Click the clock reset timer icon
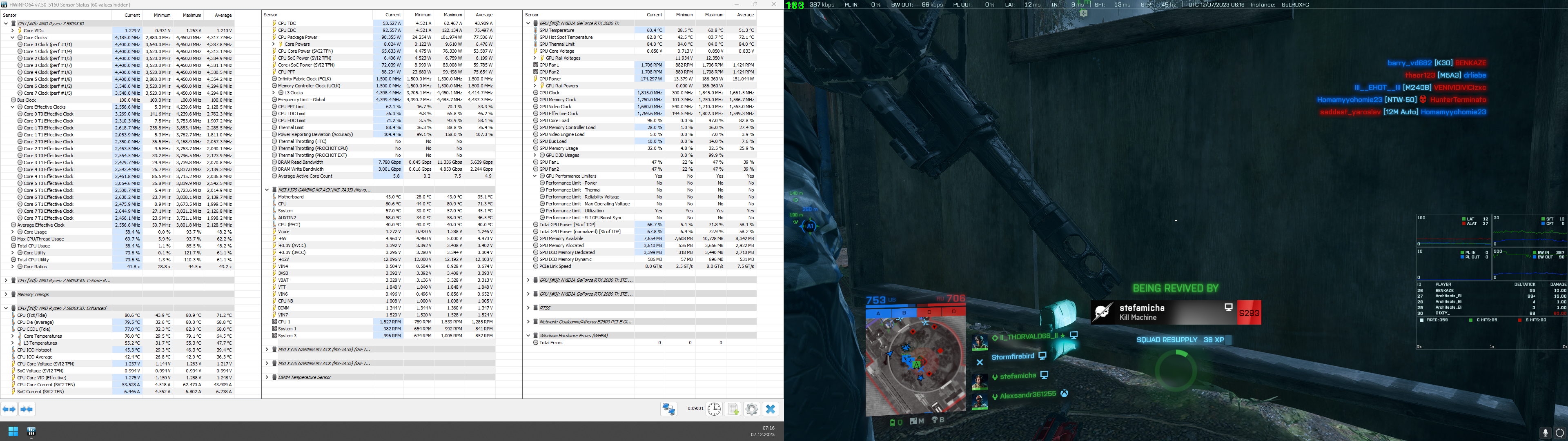The width and height of the screenshot is (1568, 441). (x=714, y=409)
